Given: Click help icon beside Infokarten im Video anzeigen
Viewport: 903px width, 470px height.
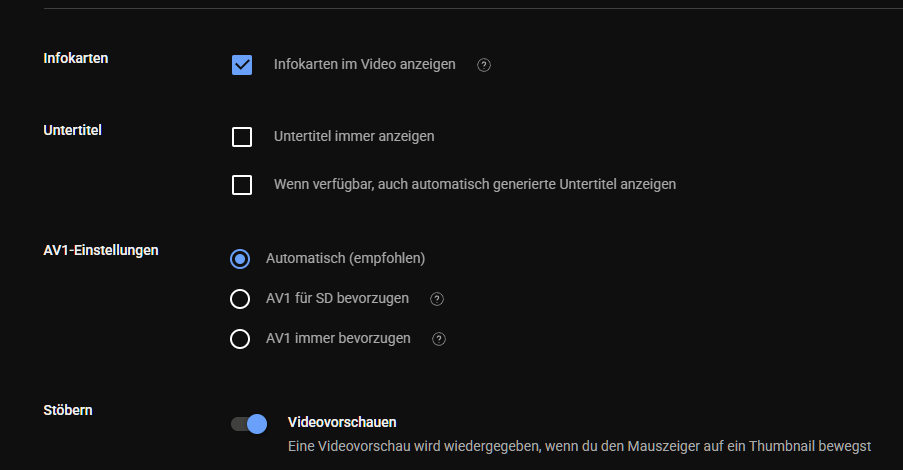Looking at the screenshot, I should pos(484,65).
